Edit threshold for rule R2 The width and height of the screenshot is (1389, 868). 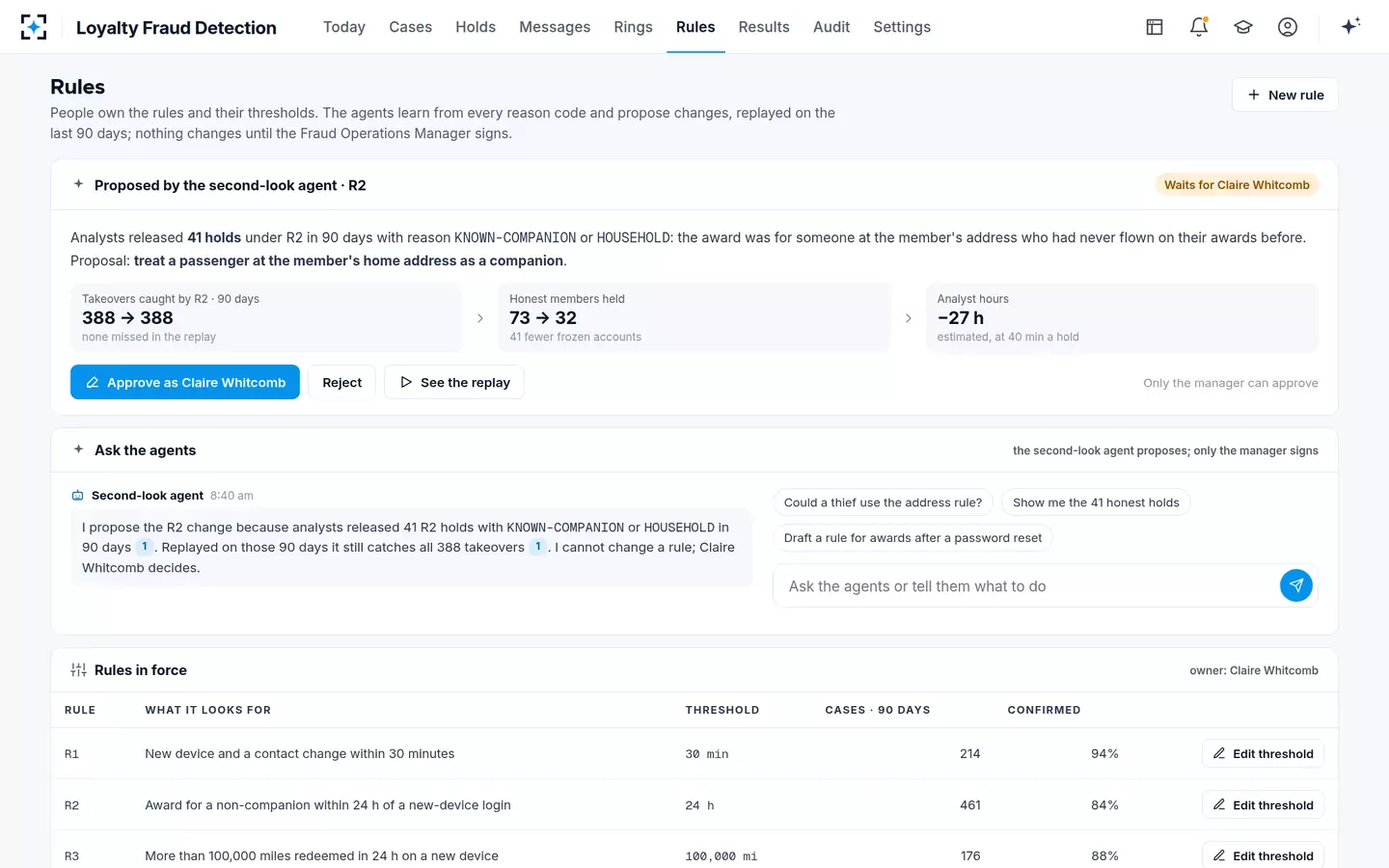coord(1263,804)
